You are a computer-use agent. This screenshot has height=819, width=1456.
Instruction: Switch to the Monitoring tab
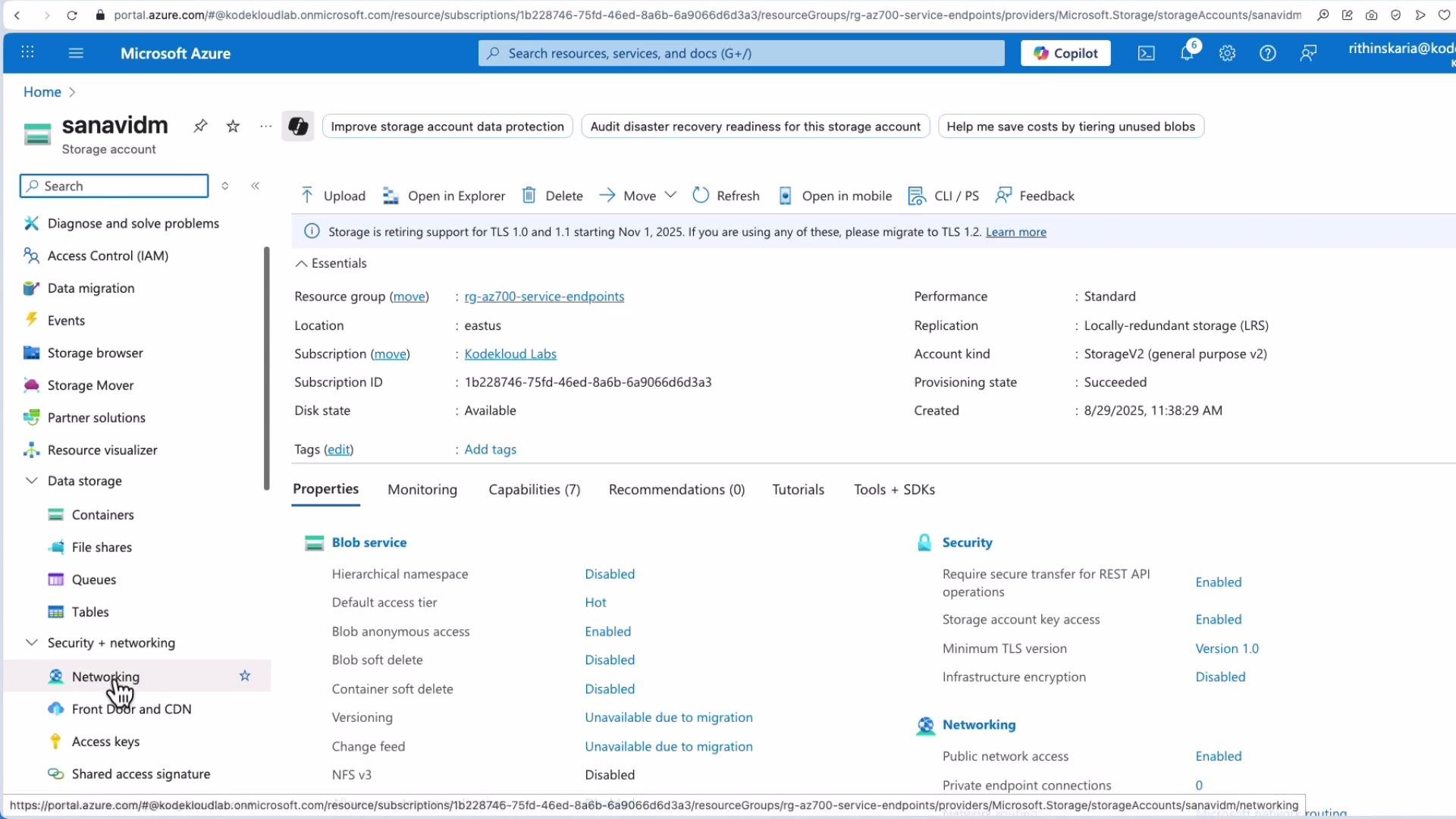pyautogui.click(x=422, y=490)
